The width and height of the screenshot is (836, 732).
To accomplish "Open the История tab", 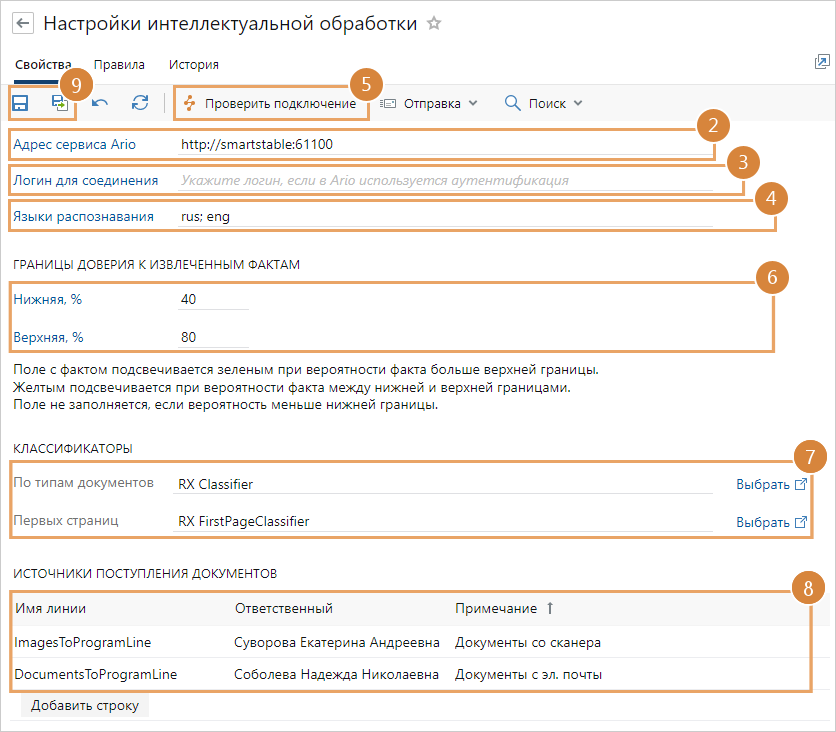I will pyautogui.click(x=193, y=65).
